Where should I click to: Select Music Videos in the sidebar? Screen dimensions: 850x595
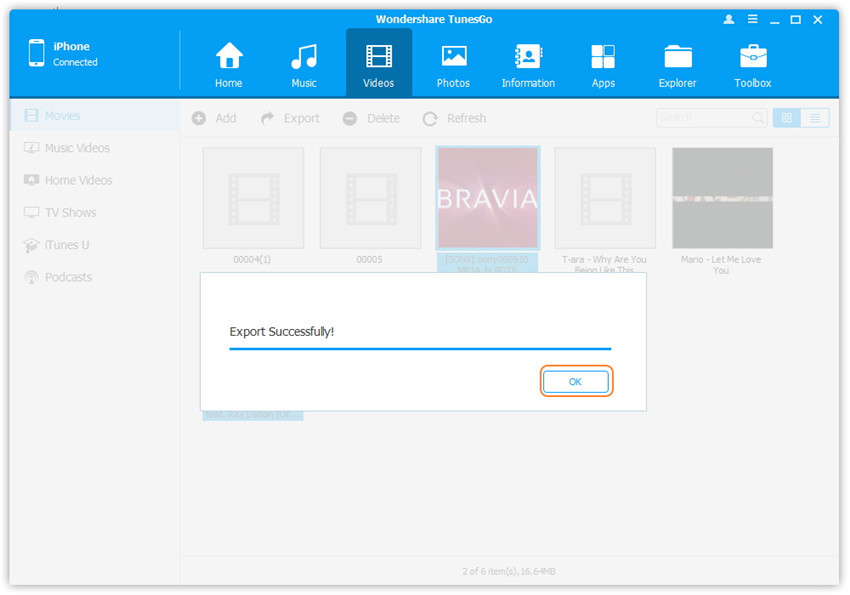(x=77, y=148)
